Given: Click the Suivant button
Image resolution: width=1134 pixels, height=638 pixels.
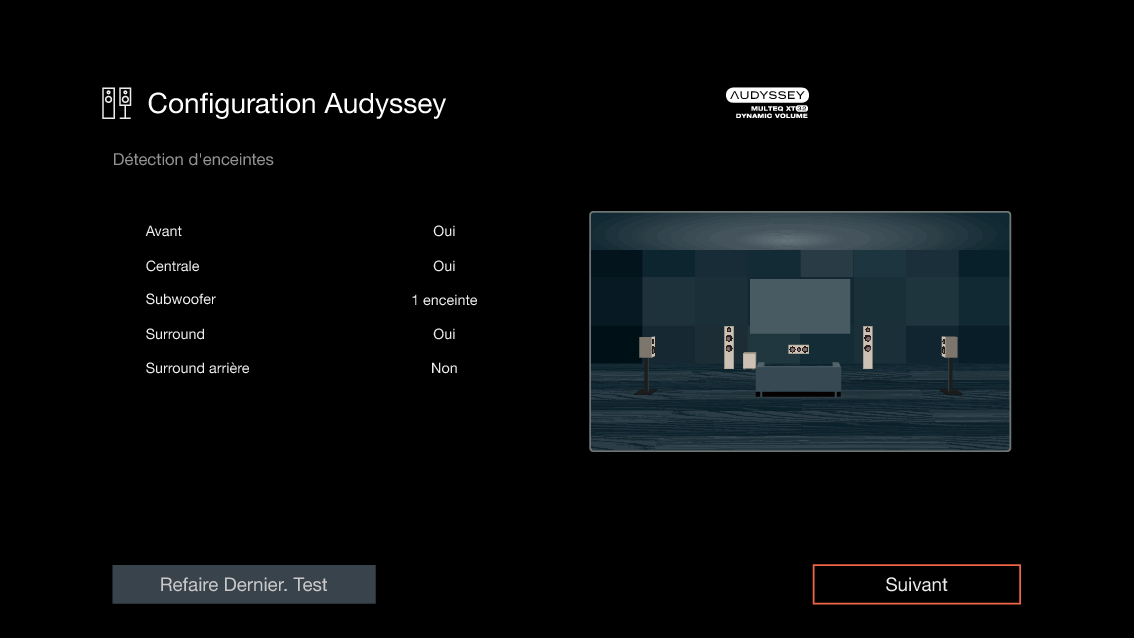Looking at the screenshot, I should 916,584.
